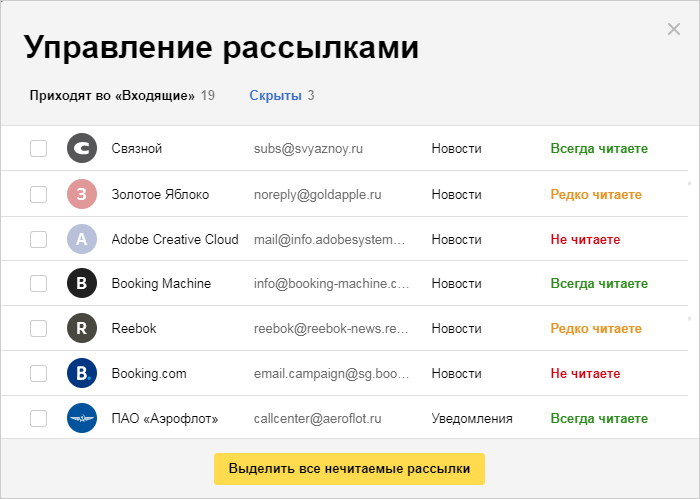Click the Золотое Яблоко avatar icon
Image resolution: width=700 pixels, height=499 pixels.
(x=82, y=194)
